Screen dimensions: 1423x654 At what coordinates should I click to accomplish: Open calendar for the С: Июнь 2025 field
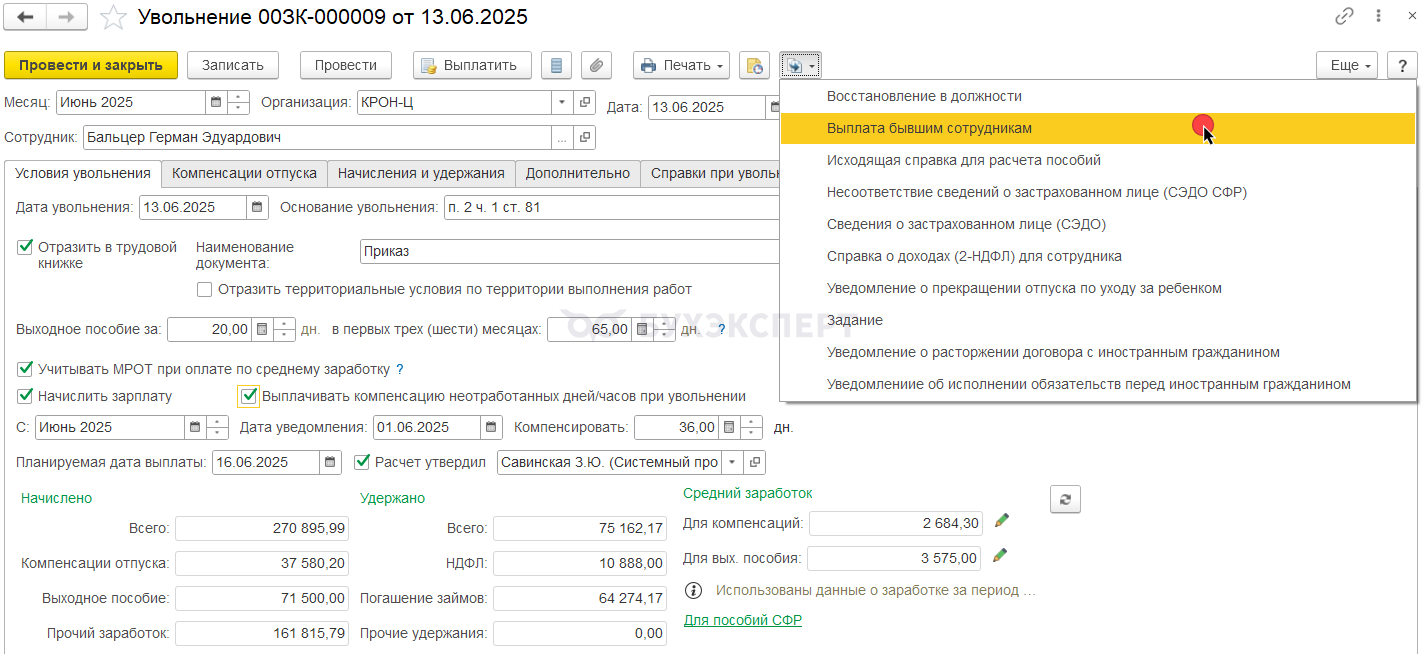click(x=194, y=427)
